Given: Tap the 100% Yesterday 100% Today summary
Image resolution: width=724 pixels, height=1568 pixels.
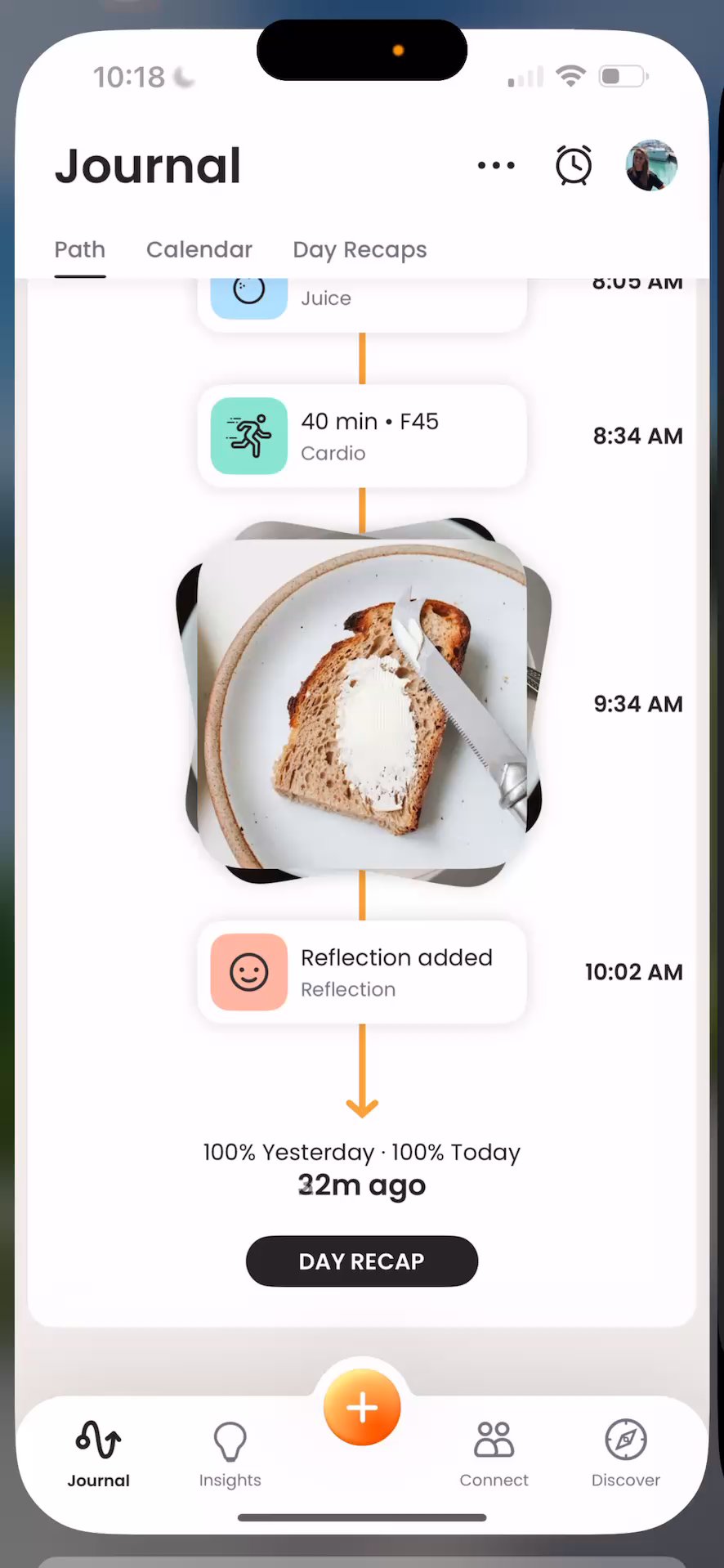Looking at the screenshot, I should click(362, 1152).
